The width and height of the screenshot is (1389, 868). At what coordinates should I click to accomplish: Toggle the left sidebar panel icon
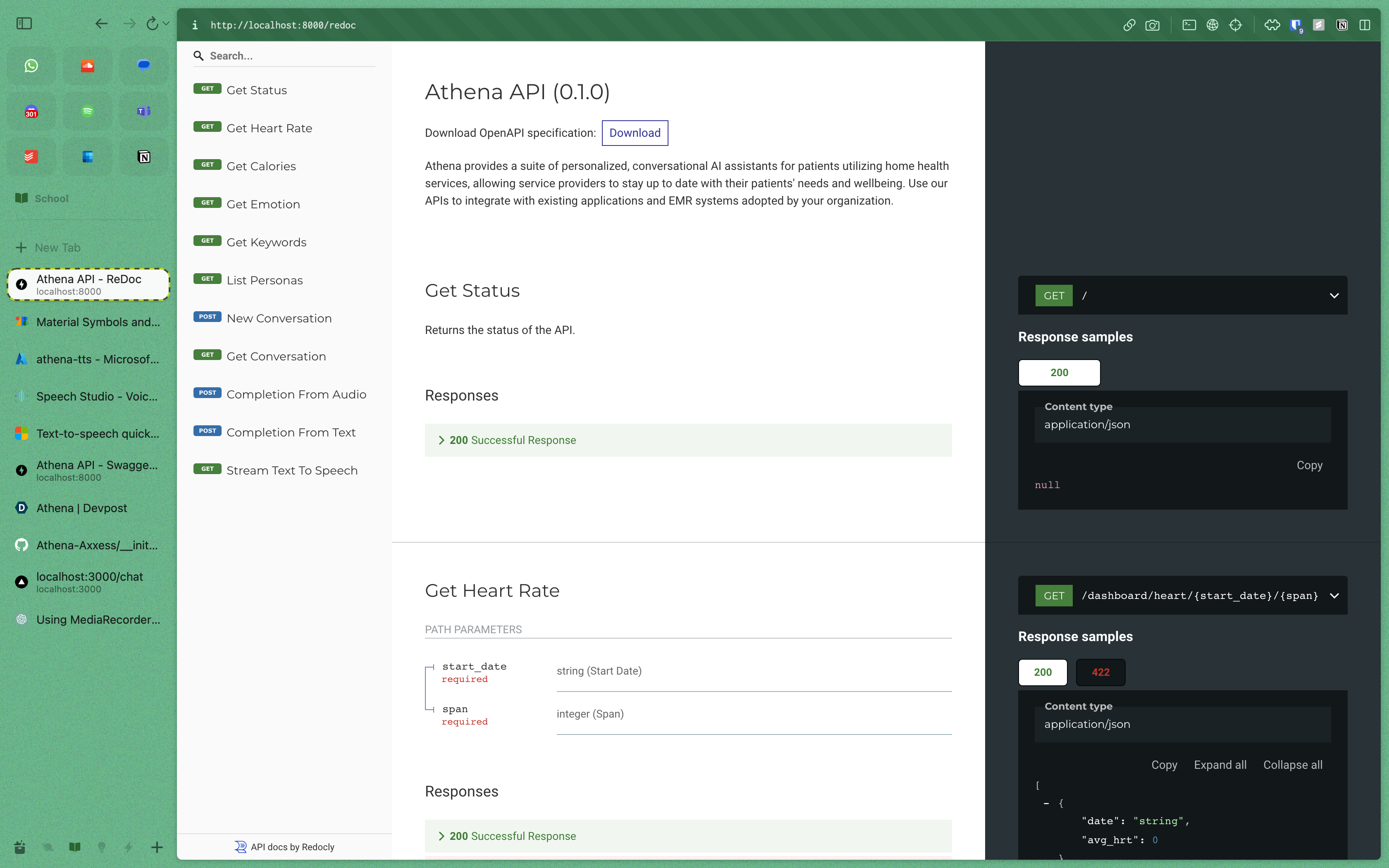coord(24,24)
